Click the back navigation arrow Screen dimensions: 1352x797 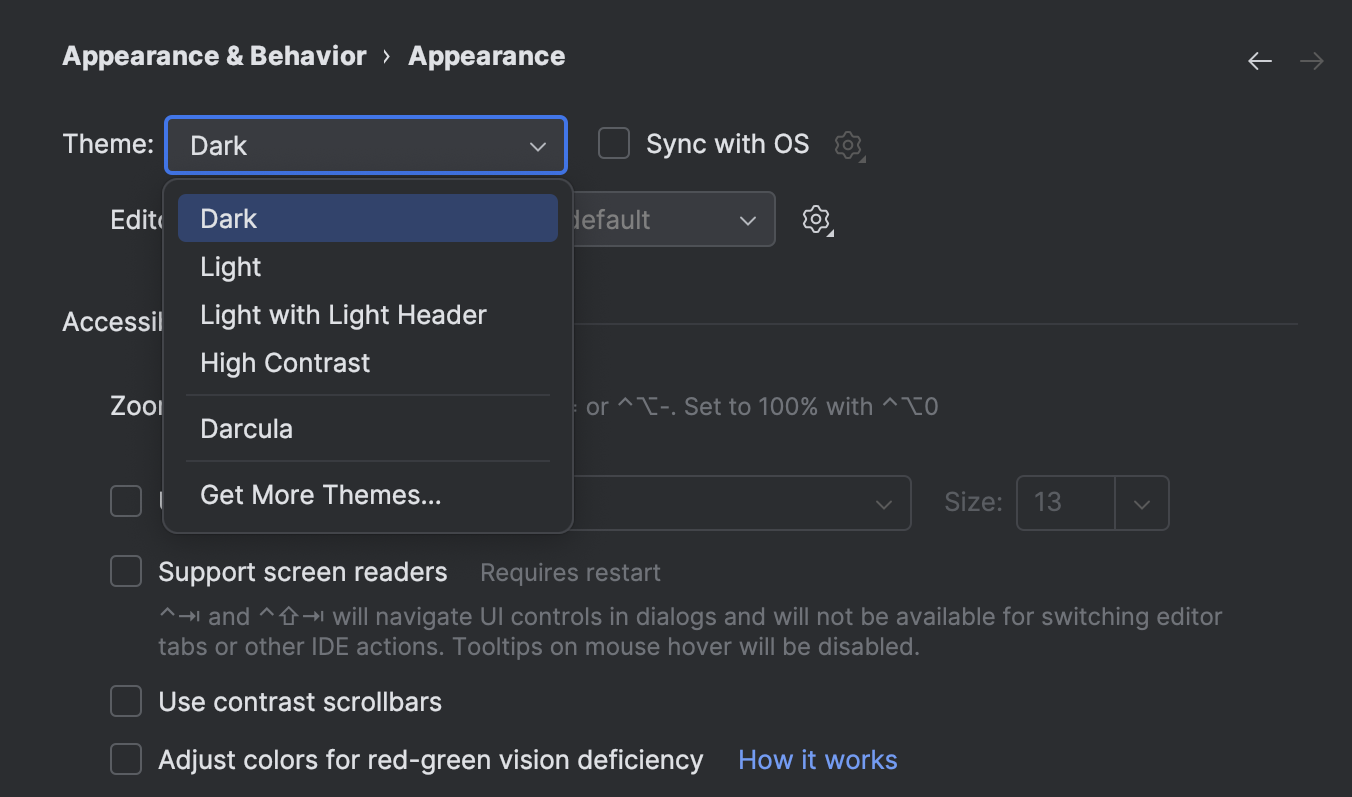click(1260, 60)
